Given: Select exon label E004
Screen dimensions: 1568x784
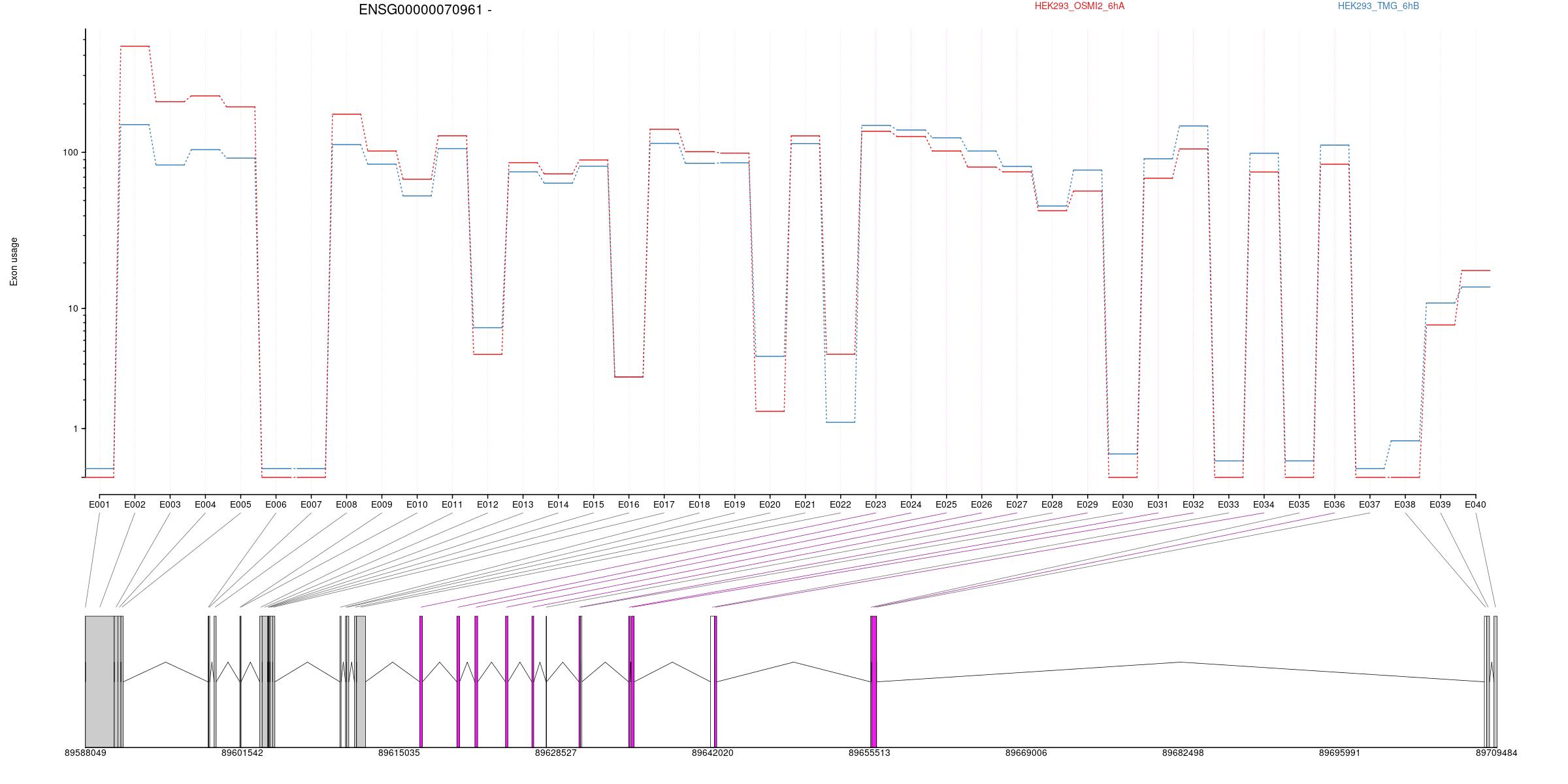Looking at the screenshot, I should coord(205,504).
